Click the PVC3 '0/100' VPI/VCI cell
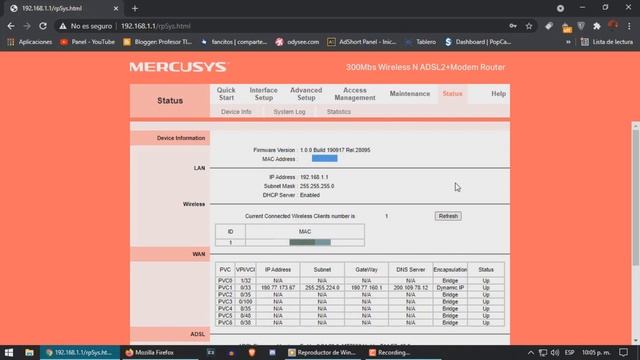The width and height of the screenshot is (640, 360). click(x=245, y=302)
